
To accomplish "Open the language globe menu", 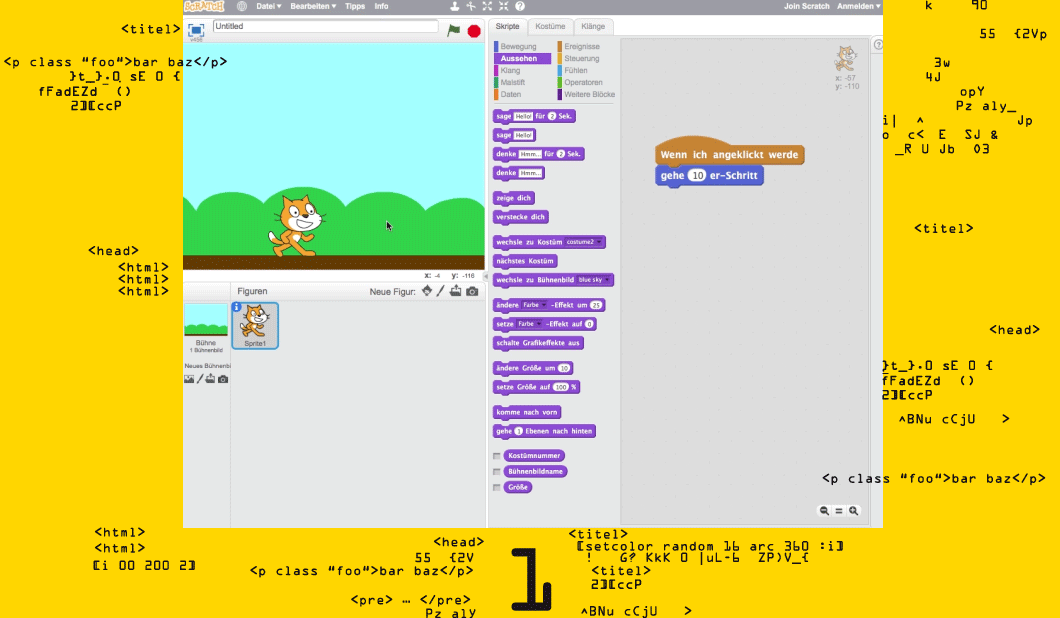I will point(241,6).
